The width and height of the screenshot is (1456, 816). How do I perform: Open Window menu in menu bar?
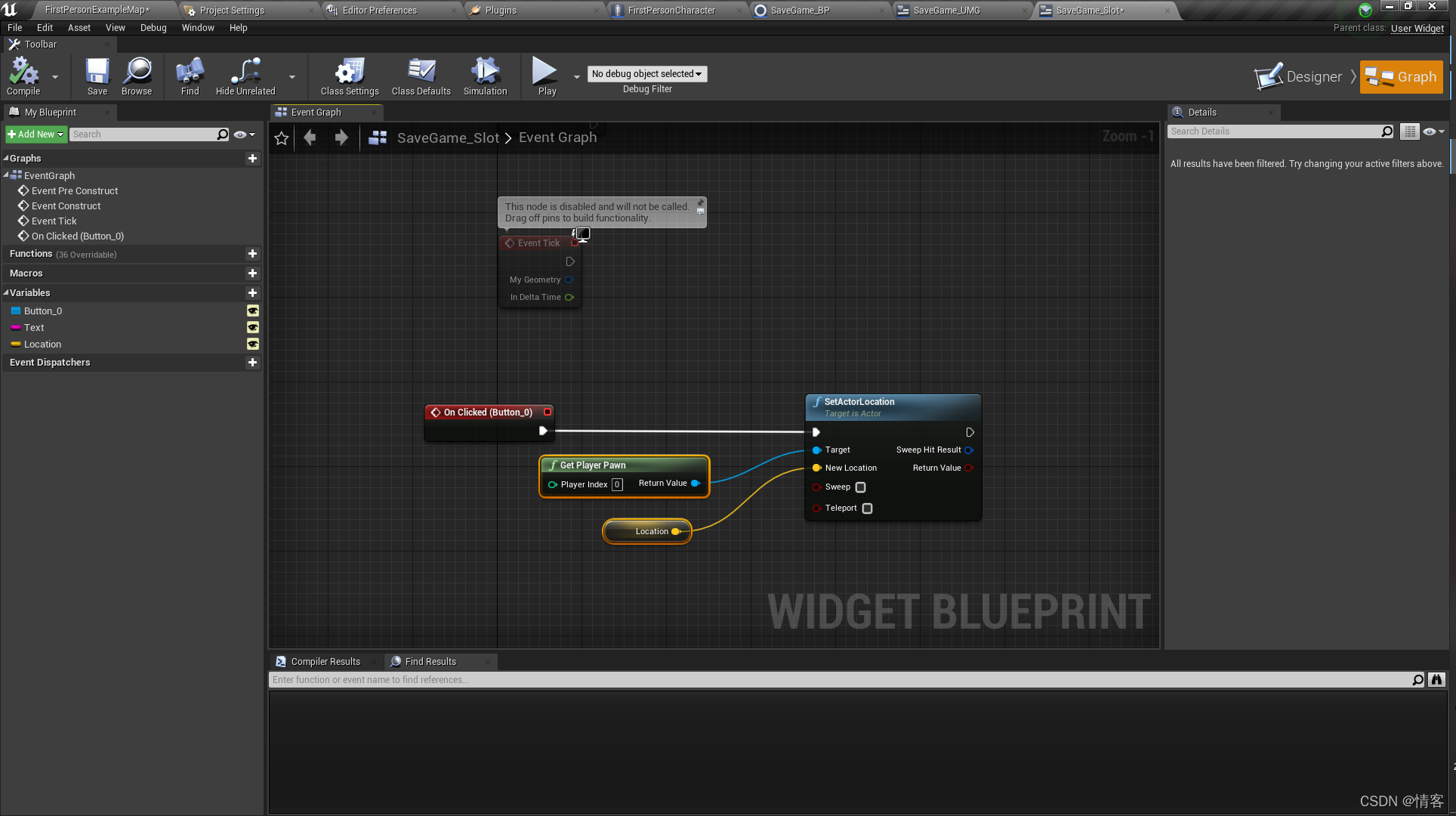coord(197,27)
